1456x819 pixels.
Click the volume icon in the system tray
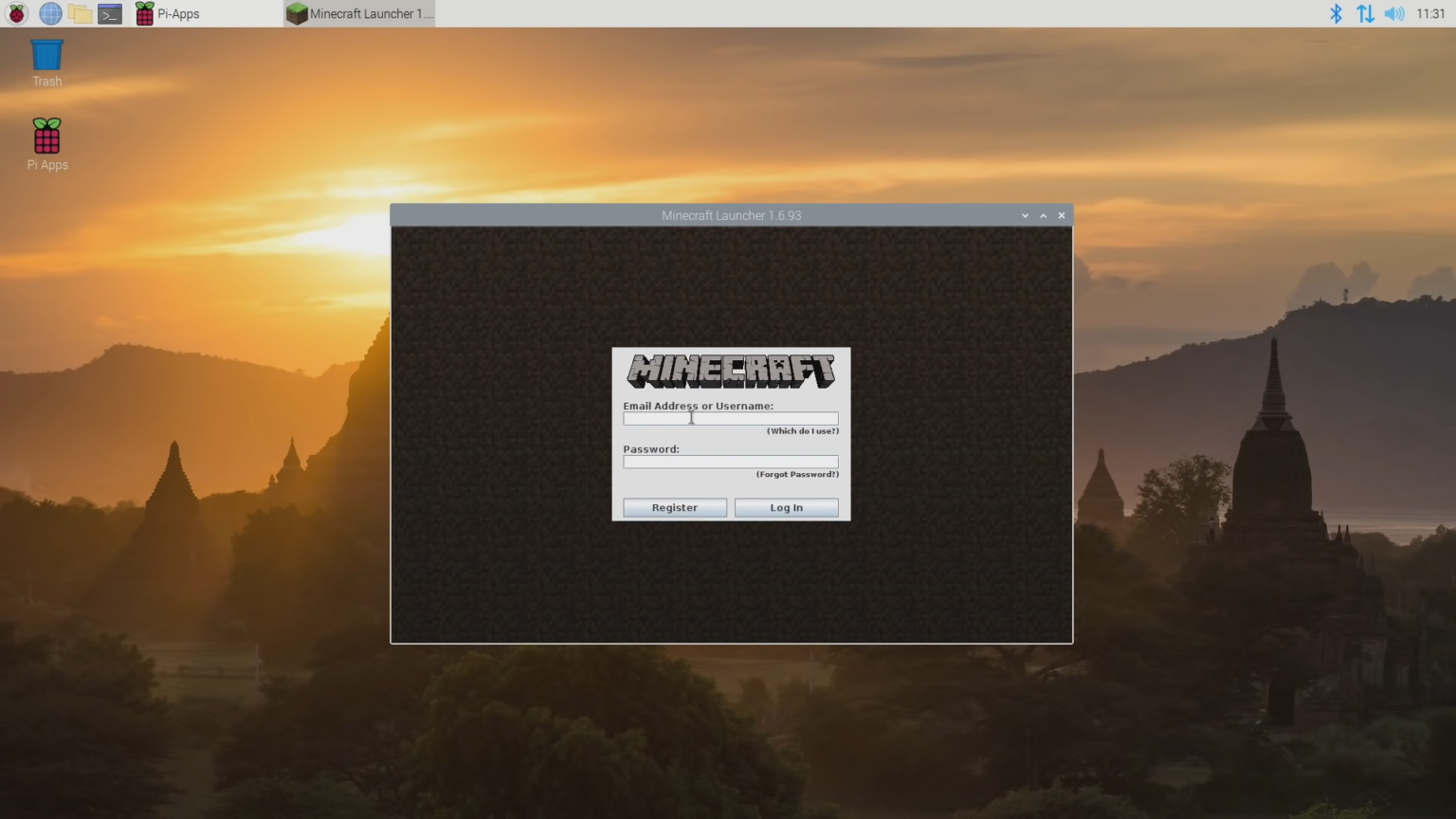pyautogui.click(x=1392, y=13)
